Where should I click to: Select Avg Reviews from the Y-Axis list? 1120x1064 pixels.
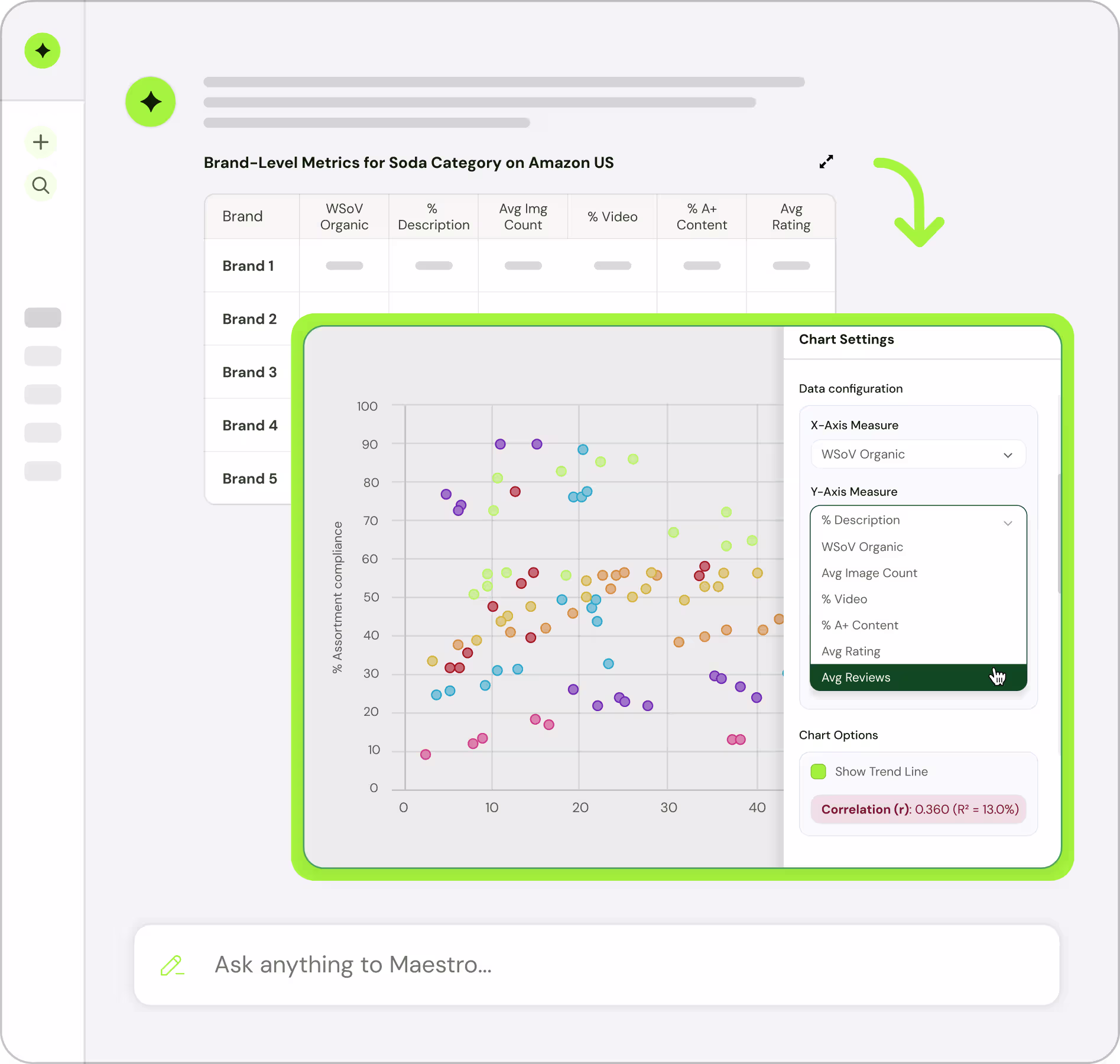click(x=918, y=677)
